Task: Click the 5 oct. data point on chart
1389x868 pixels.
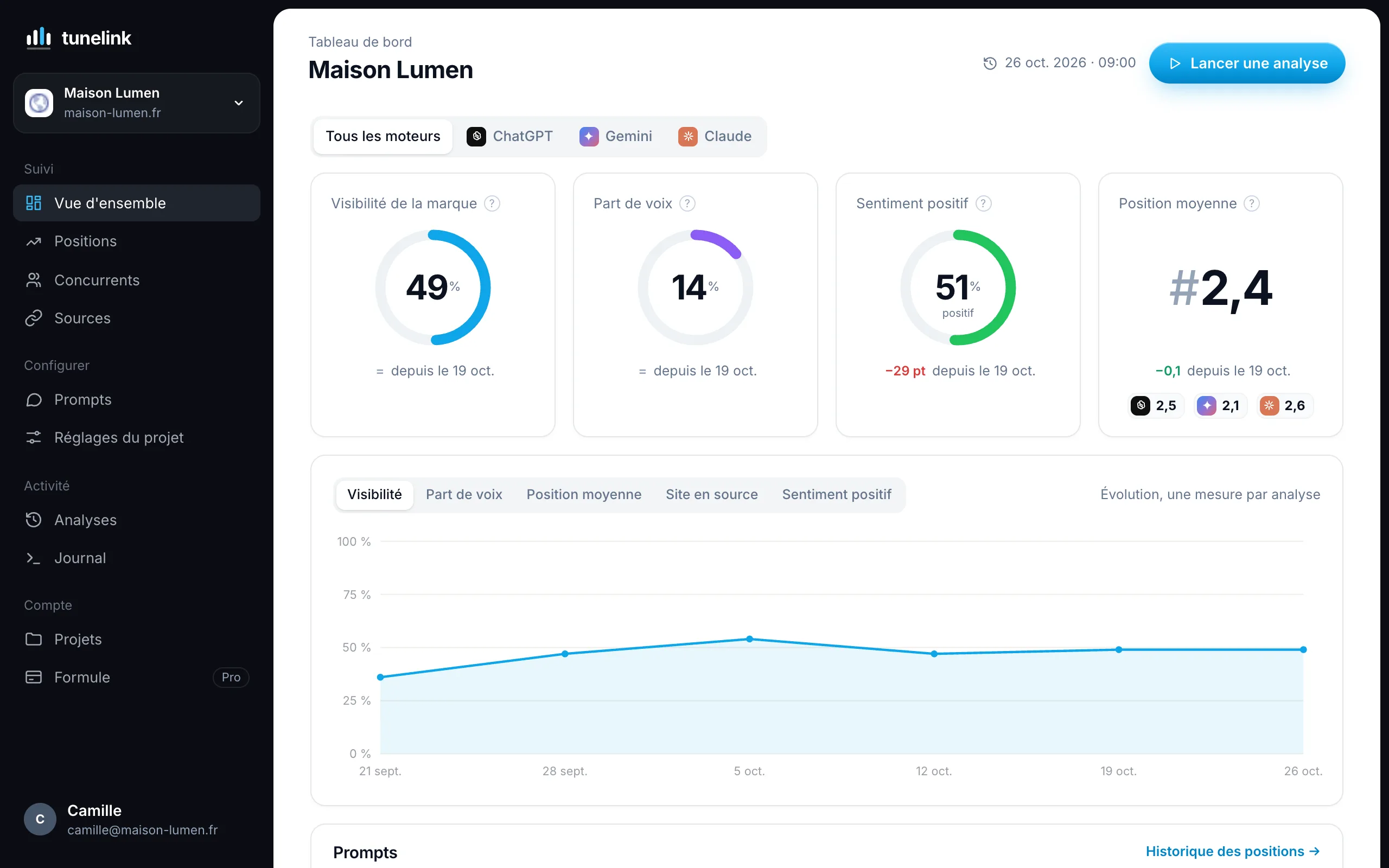Action: coord(750,639)
